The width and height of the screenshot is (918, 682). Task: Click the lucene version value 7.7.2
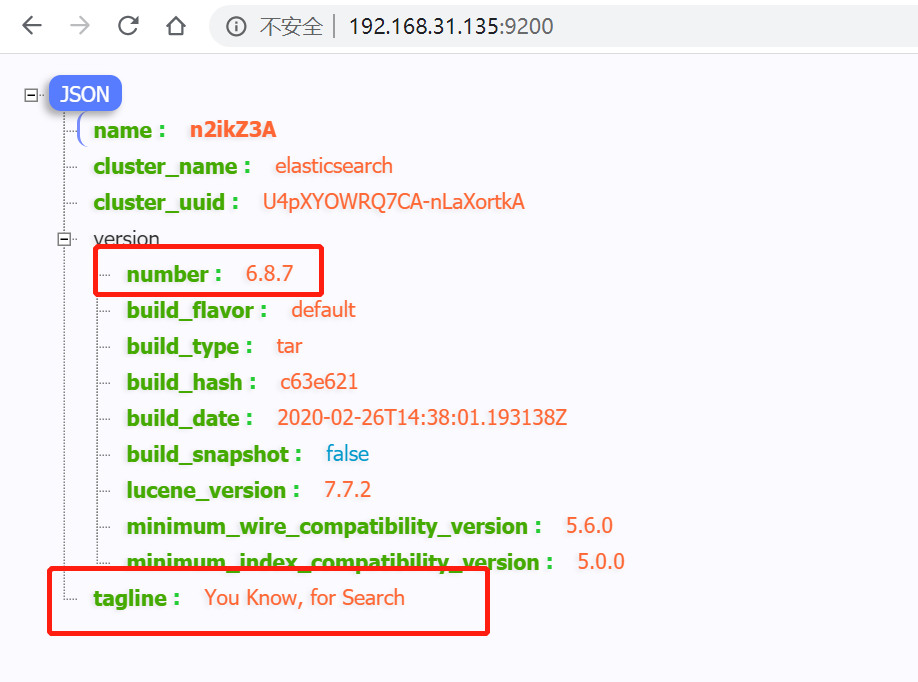coord(348,490)
